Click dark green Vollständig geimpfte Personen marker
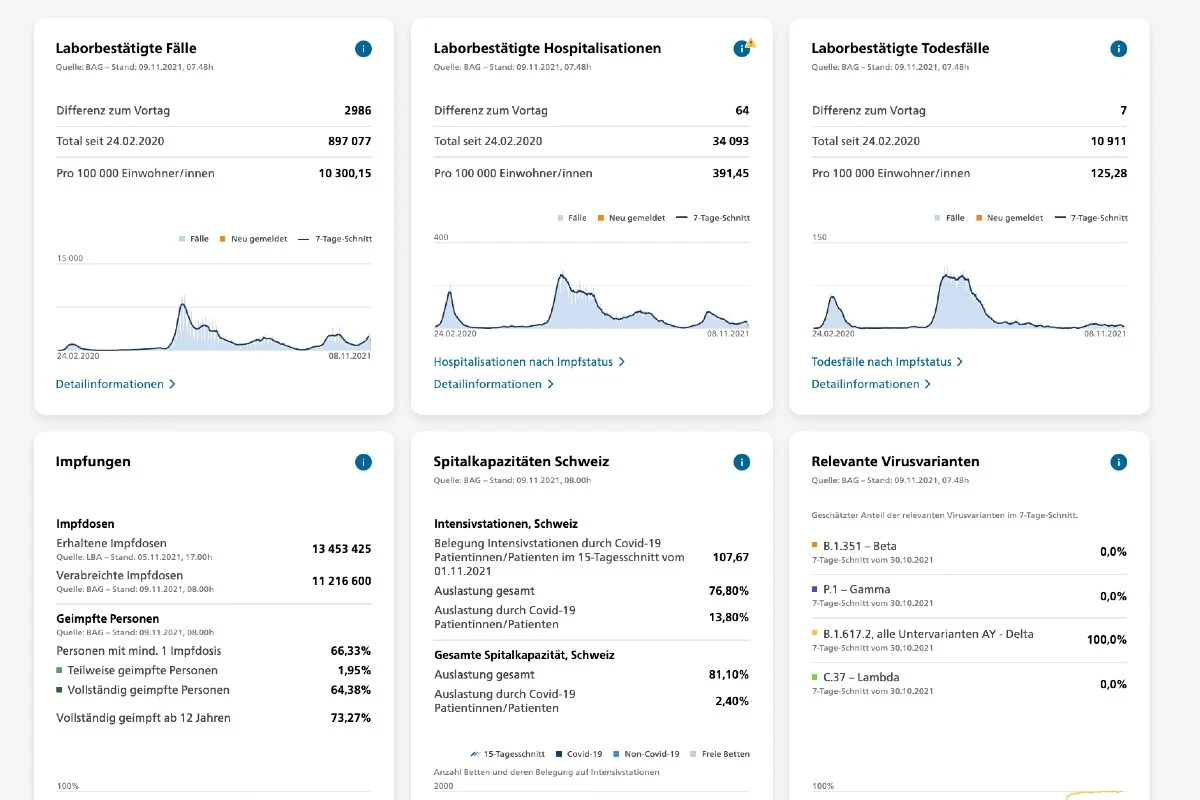 coord(59,690)
